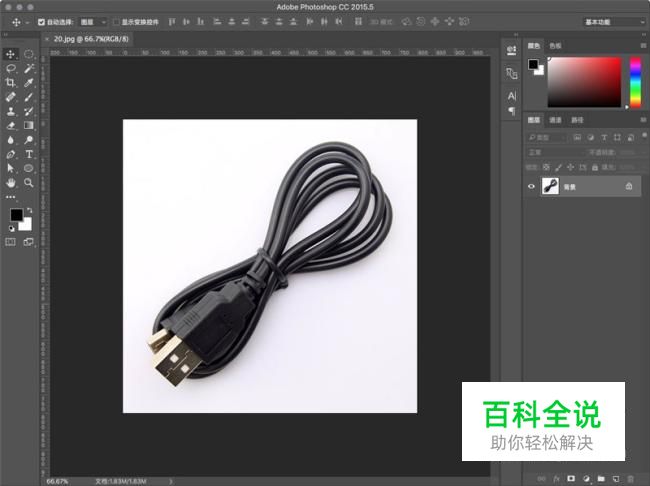Select the Crop tool
Viewport: 650px width, 486px height.
(10, 83)
